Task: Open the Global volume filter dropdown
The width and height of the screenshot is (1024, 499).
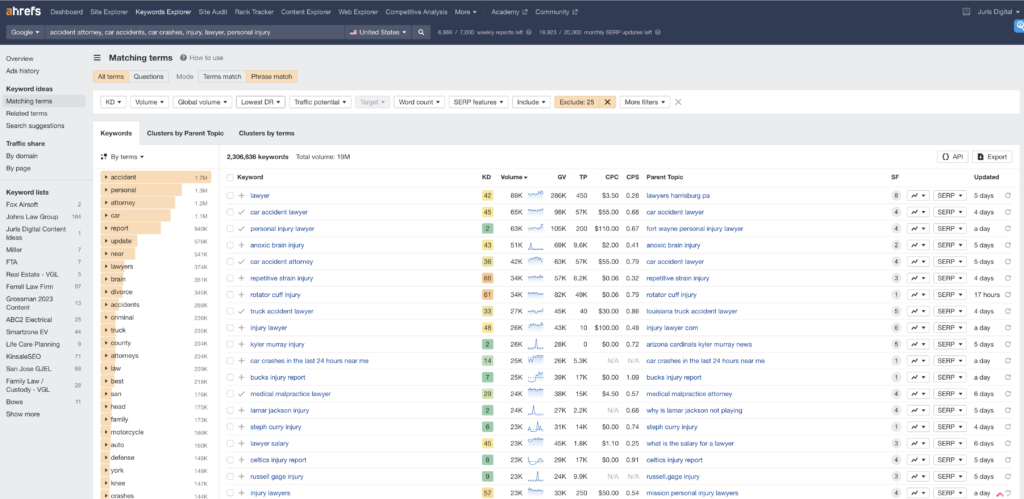Action: (x=202, y=102)
